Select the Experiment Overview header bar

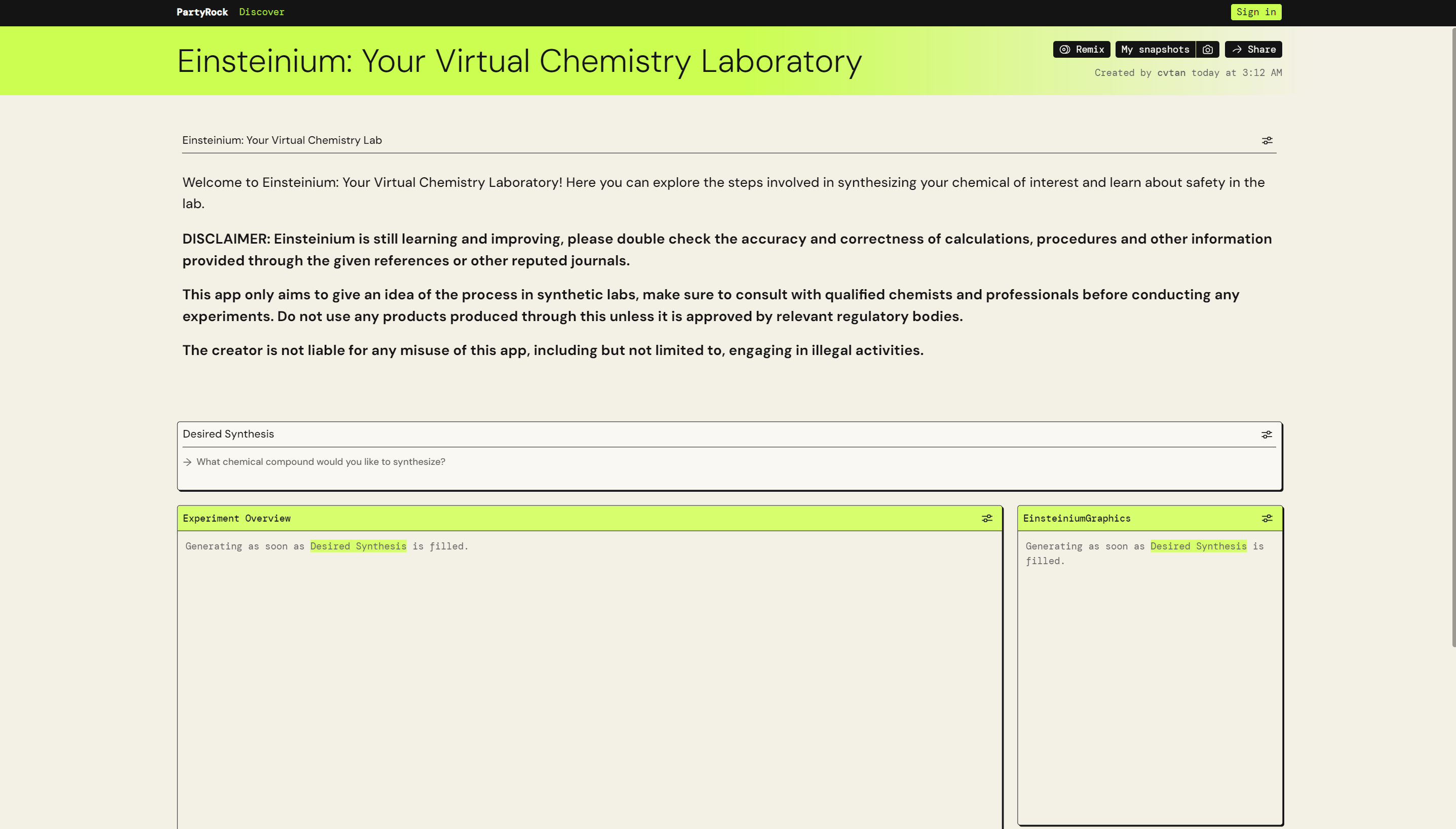coord(569,518)
